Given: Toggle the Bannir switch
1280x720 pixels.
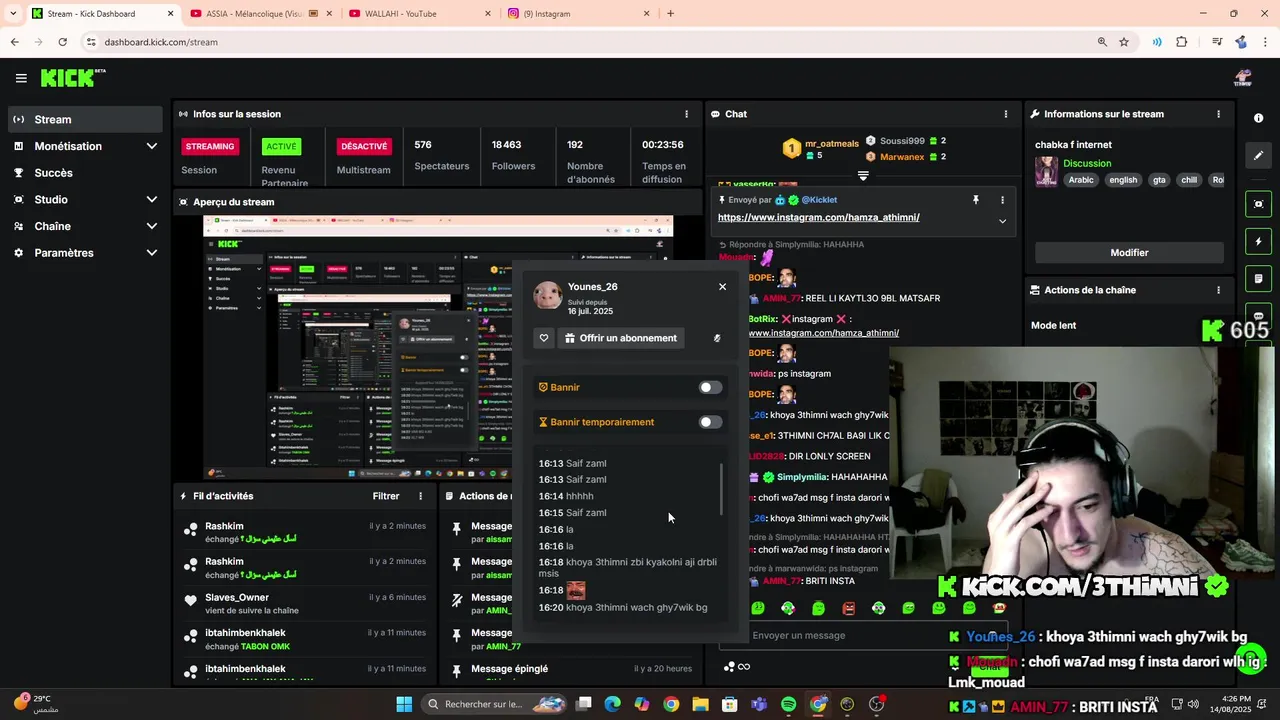Looking at the screenshot, I should coord(710,388).
